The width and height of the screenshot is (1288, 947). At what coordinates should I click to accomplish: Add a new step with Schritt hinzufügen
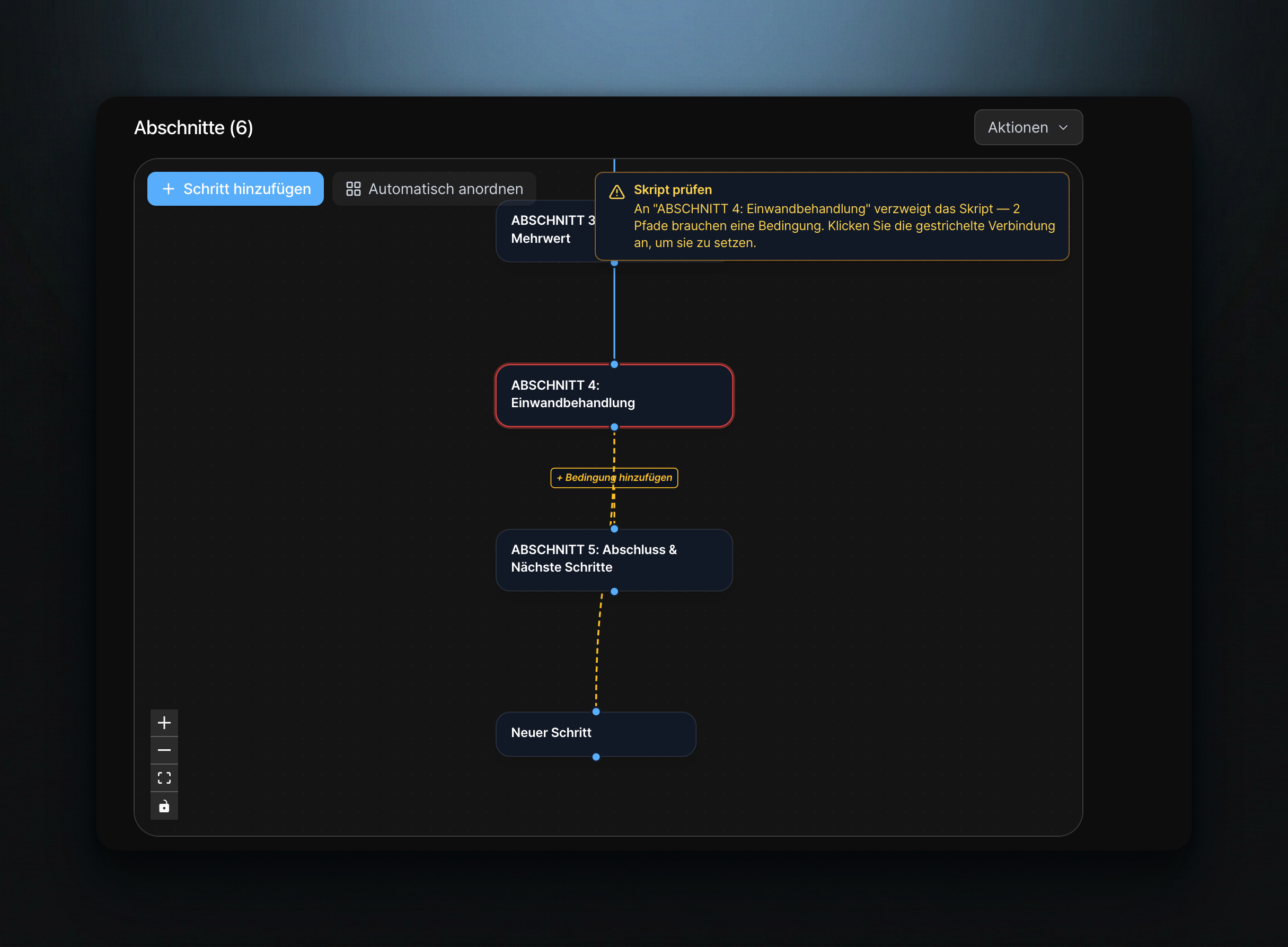(235, 189)
